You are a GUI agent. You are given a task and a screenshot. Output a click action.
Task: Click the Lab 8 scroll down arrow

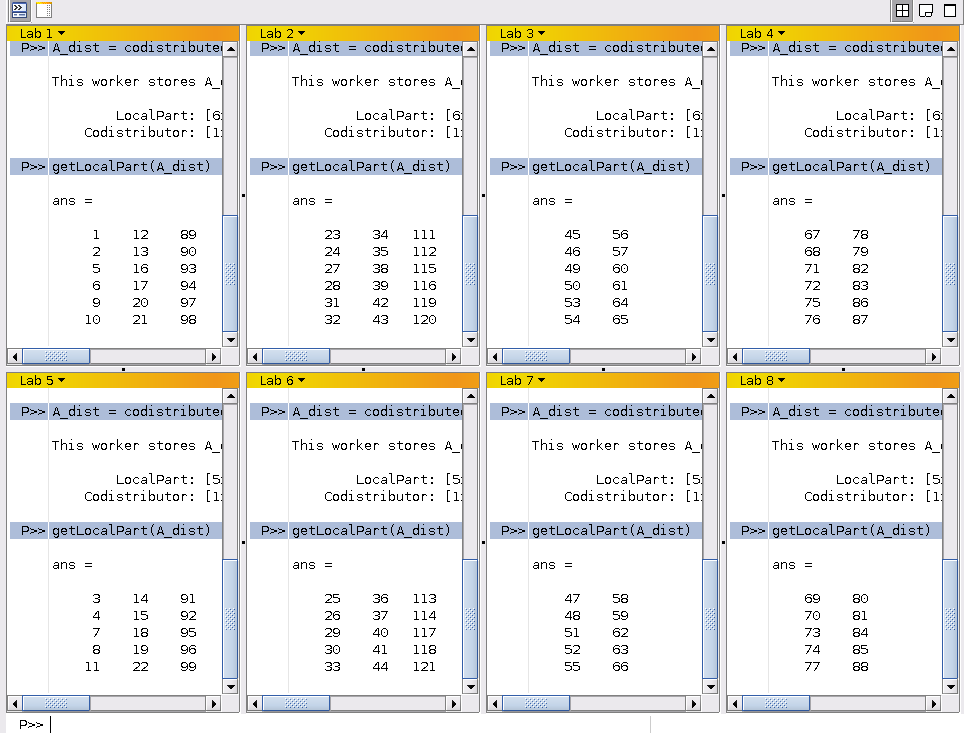950,687
